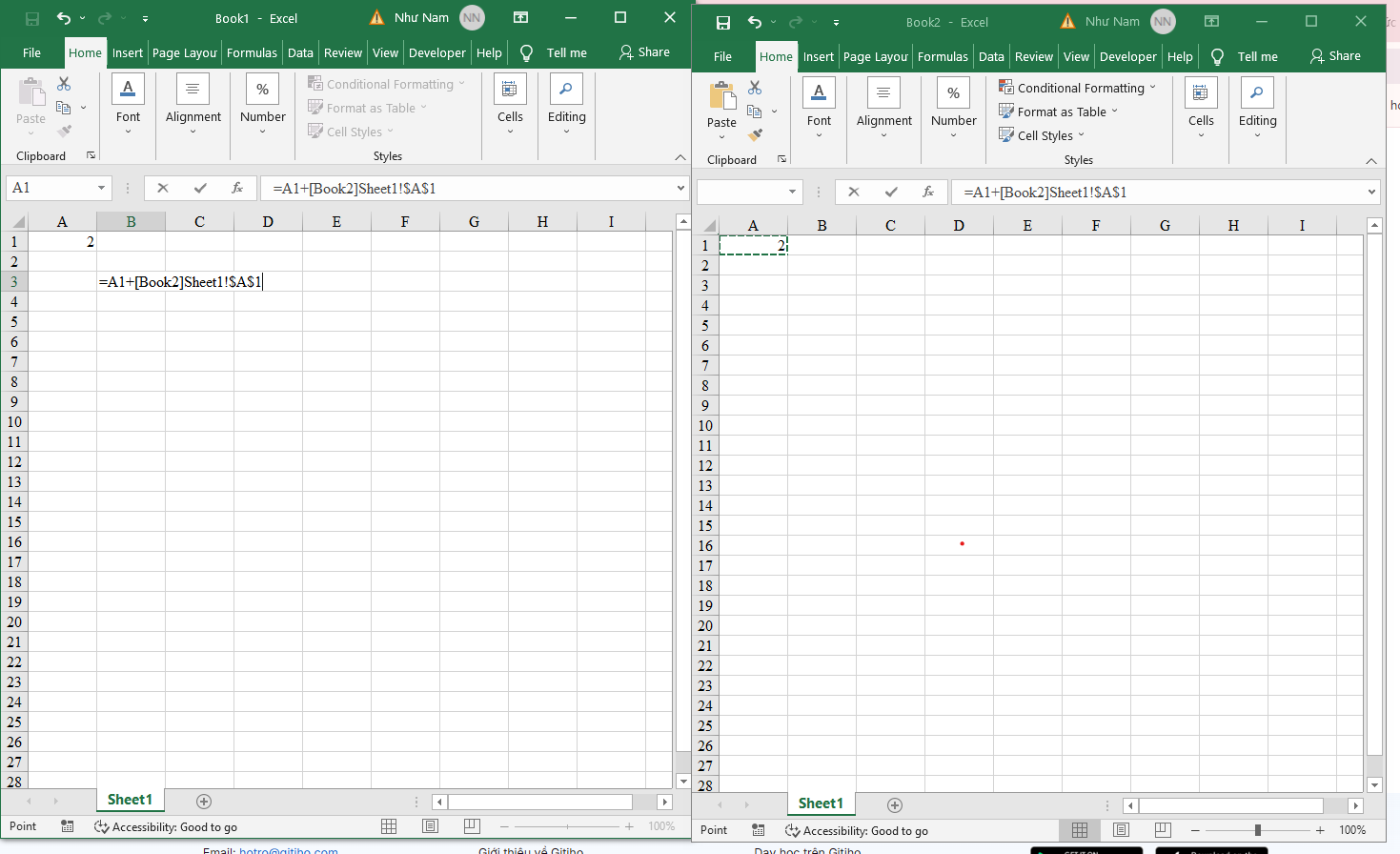Switch to Developer tab in Book2
This screenshot has width=1400, height=854.
click(x=1127, y=57)
